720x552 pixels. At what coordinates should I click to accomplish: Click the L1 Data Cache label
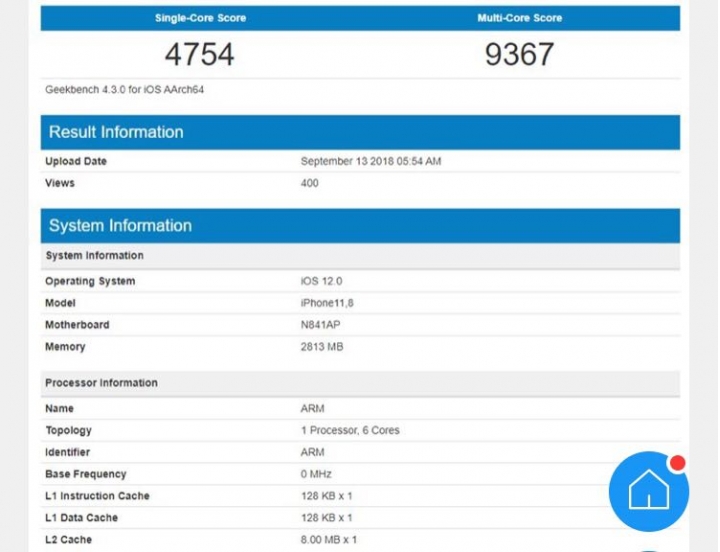point(81,518)
